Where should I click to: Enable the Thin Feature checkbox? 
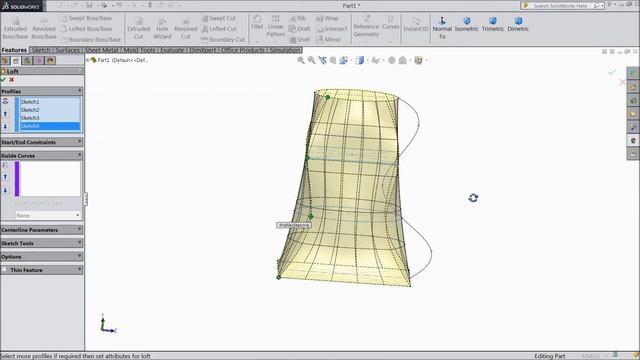(x=4, y=270)
